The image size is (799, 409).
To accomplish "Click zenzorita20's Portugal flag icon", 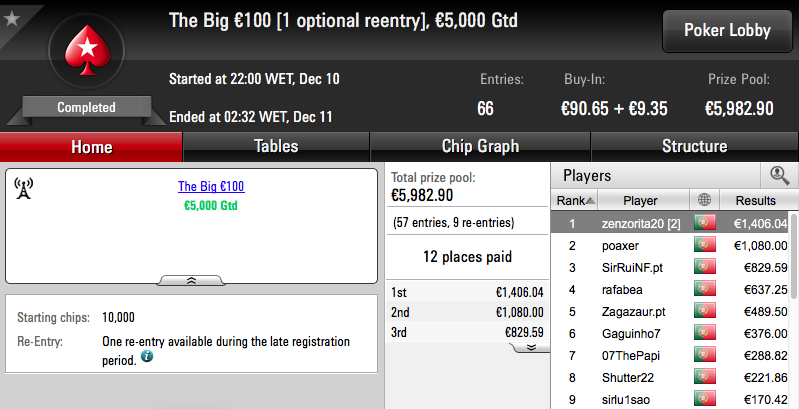I will (704, 223).
